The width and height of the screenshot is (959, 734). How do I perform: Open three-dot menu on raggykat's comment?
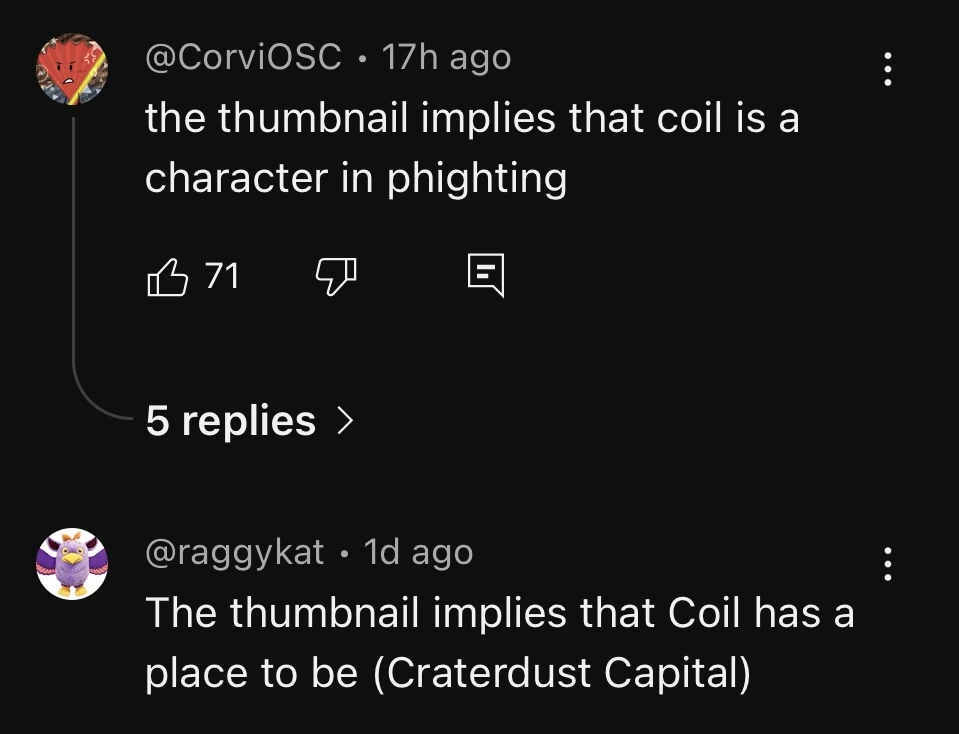[x=885, y=564]
